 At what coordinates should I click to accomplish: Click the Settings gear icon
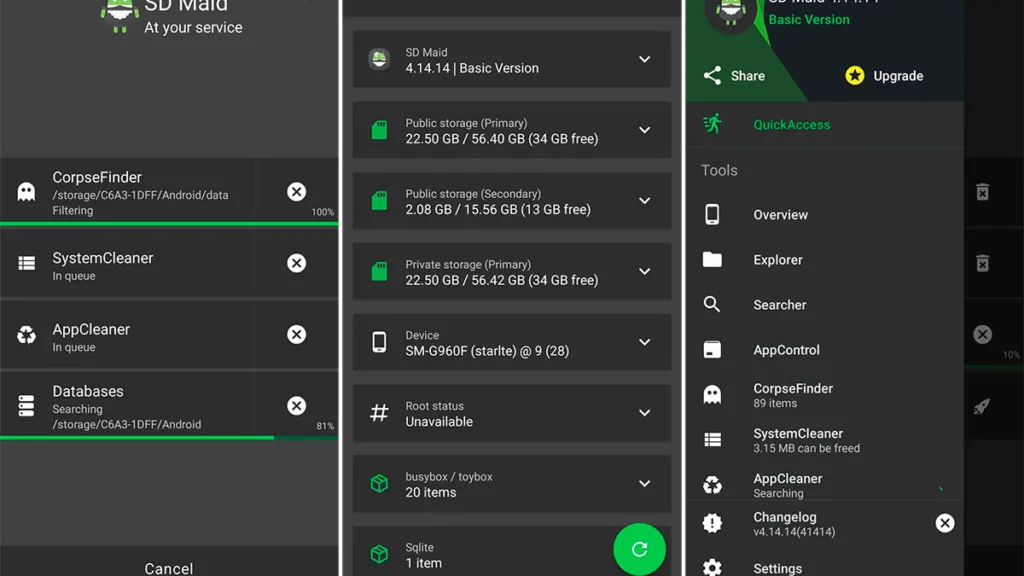(x=712, y=567)
